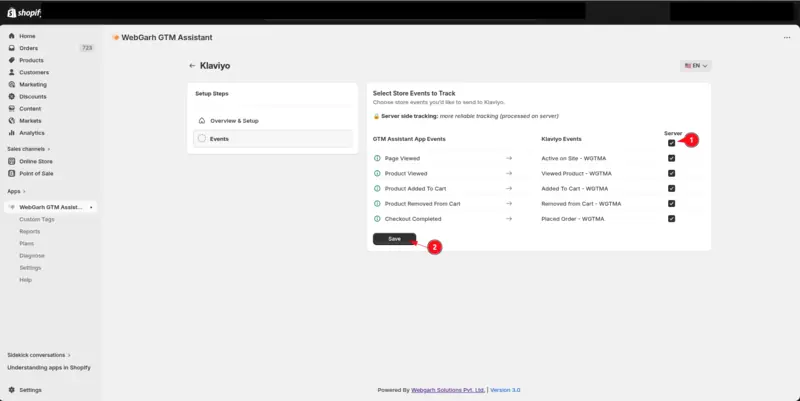Image resolution: width=800 pixels, height=401 pixels.
Task: Click the WebGarh GTM Assistant orange logo
Action: [116, 37]
